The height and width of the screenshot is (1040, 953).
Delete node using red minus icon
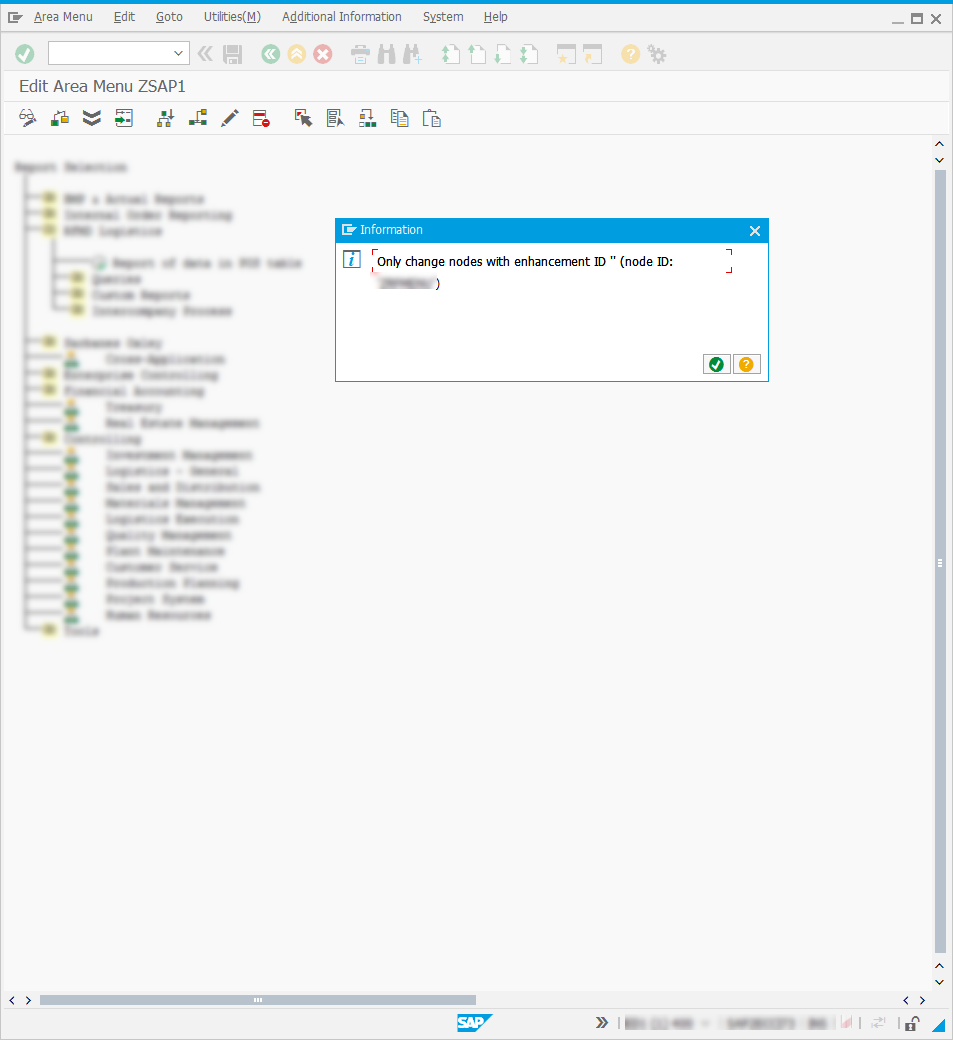(261, 119)
